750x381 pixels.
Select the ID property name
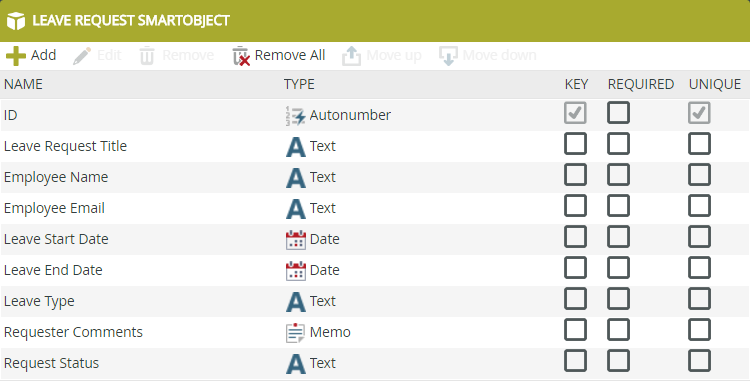pyautogui.click(x=11, y=115)
